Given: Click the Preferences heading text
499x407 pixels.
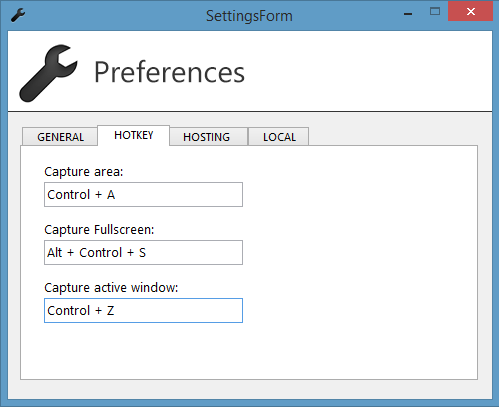Looking at the screenshot, I should pyautogui.click(x=169, y=72).
